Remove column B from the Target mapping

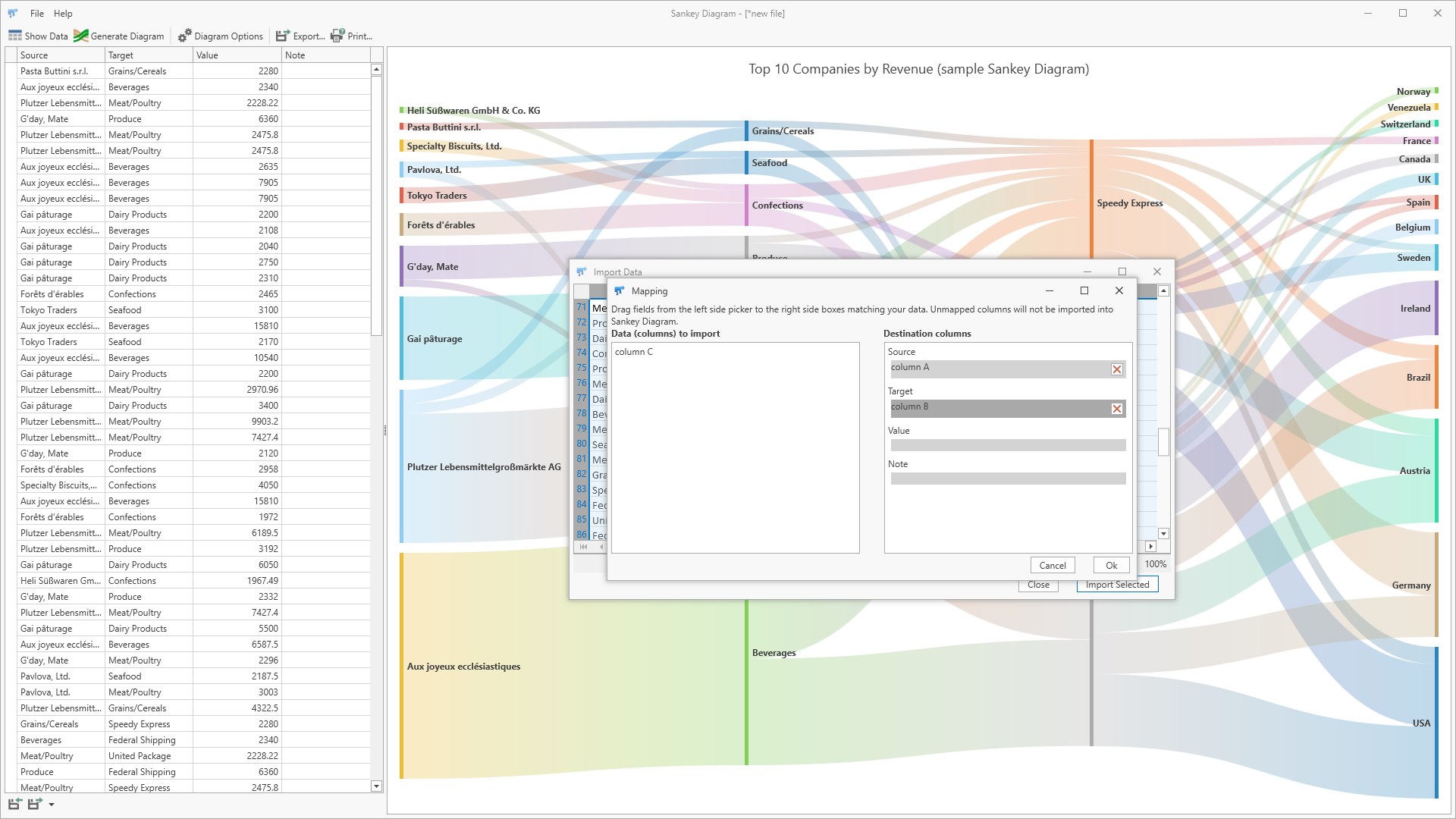[1116, 409]
